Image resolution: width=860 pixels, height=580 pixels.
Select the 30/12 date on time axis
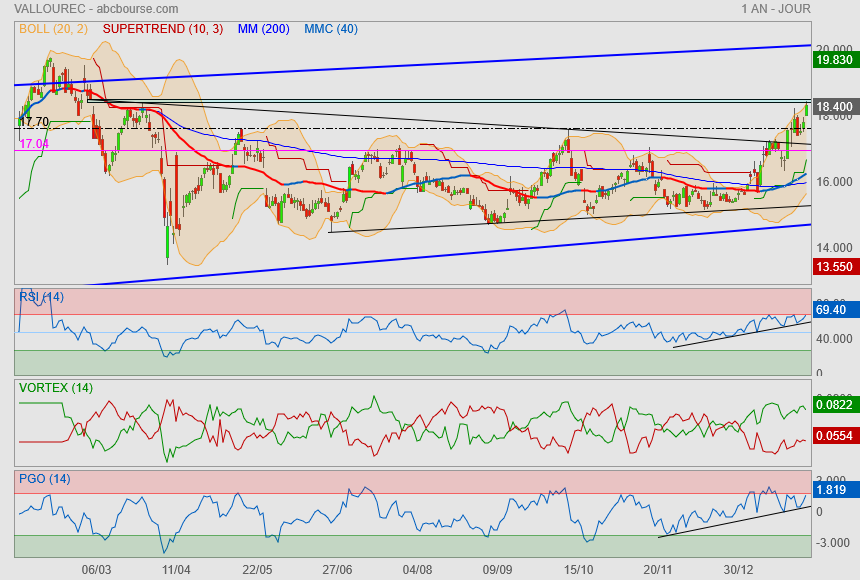tap(738, 569)
